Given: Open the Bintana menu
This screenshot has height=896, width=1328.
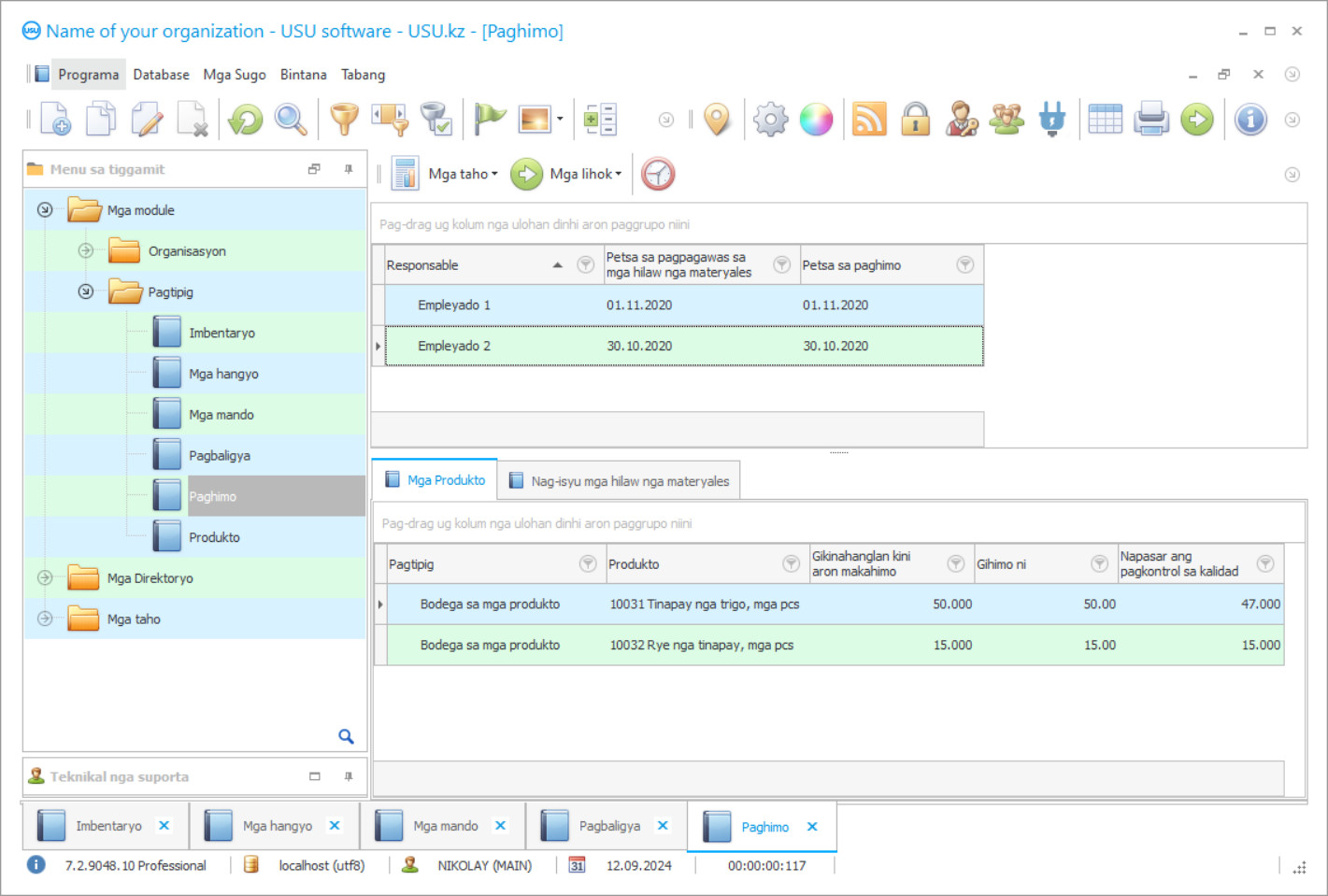Looking at the screenshot, I should click(304, 75).
